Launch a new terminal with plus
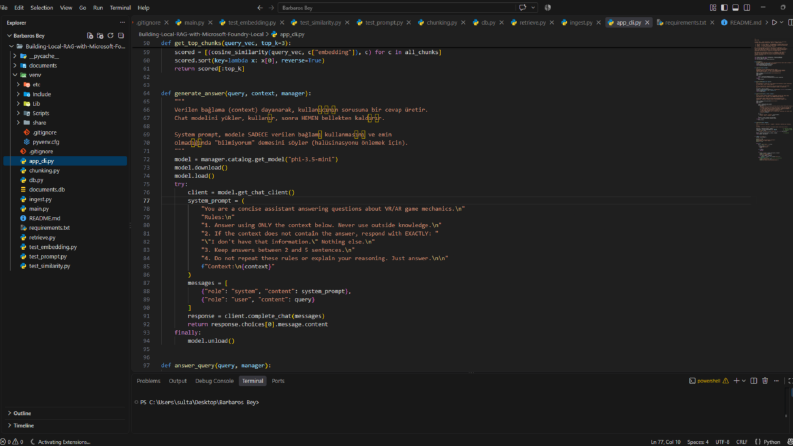The height and width of the screenshot is (446, 793). 736,381
